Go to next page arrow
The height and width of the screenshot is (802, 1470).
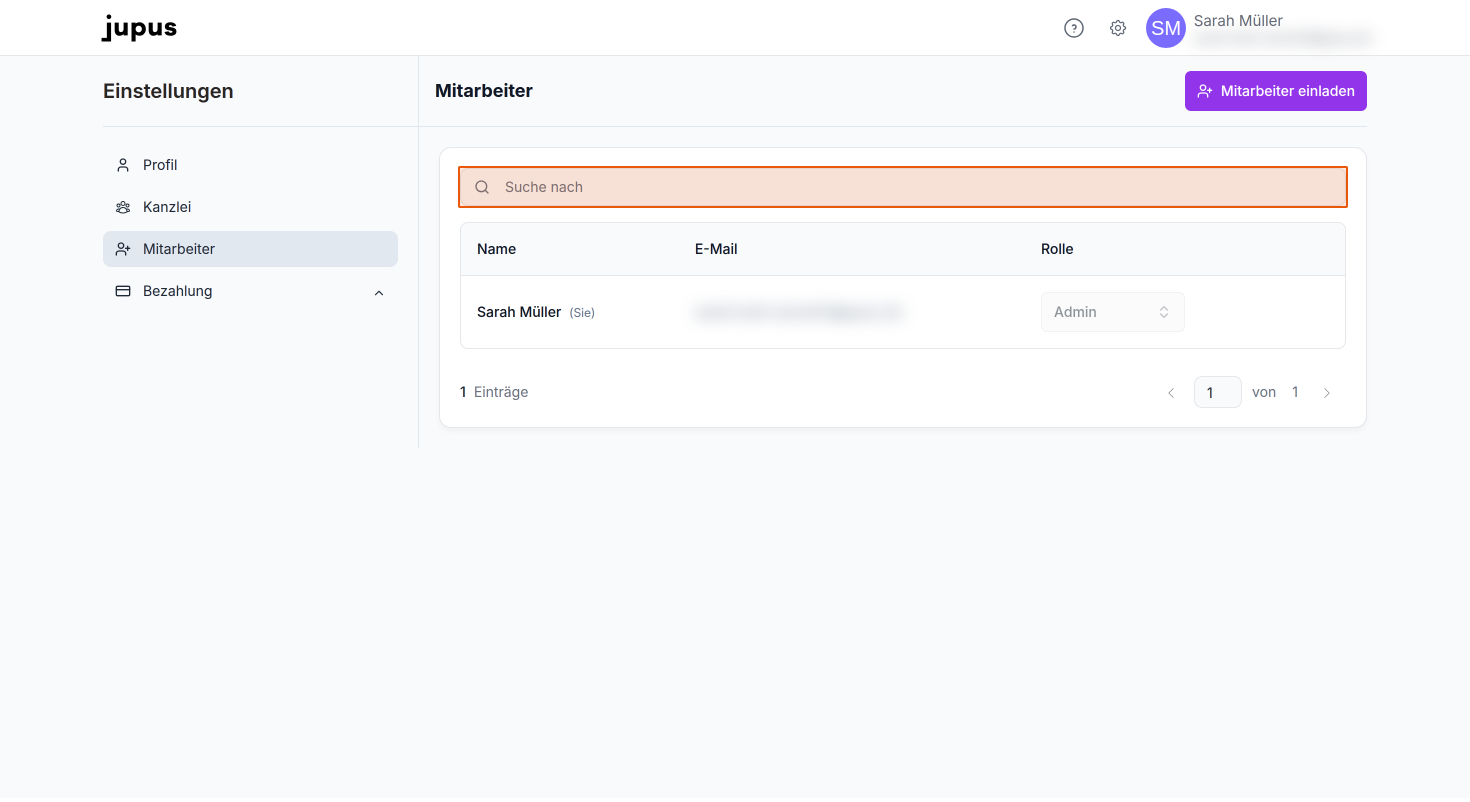coord(1327,393)
